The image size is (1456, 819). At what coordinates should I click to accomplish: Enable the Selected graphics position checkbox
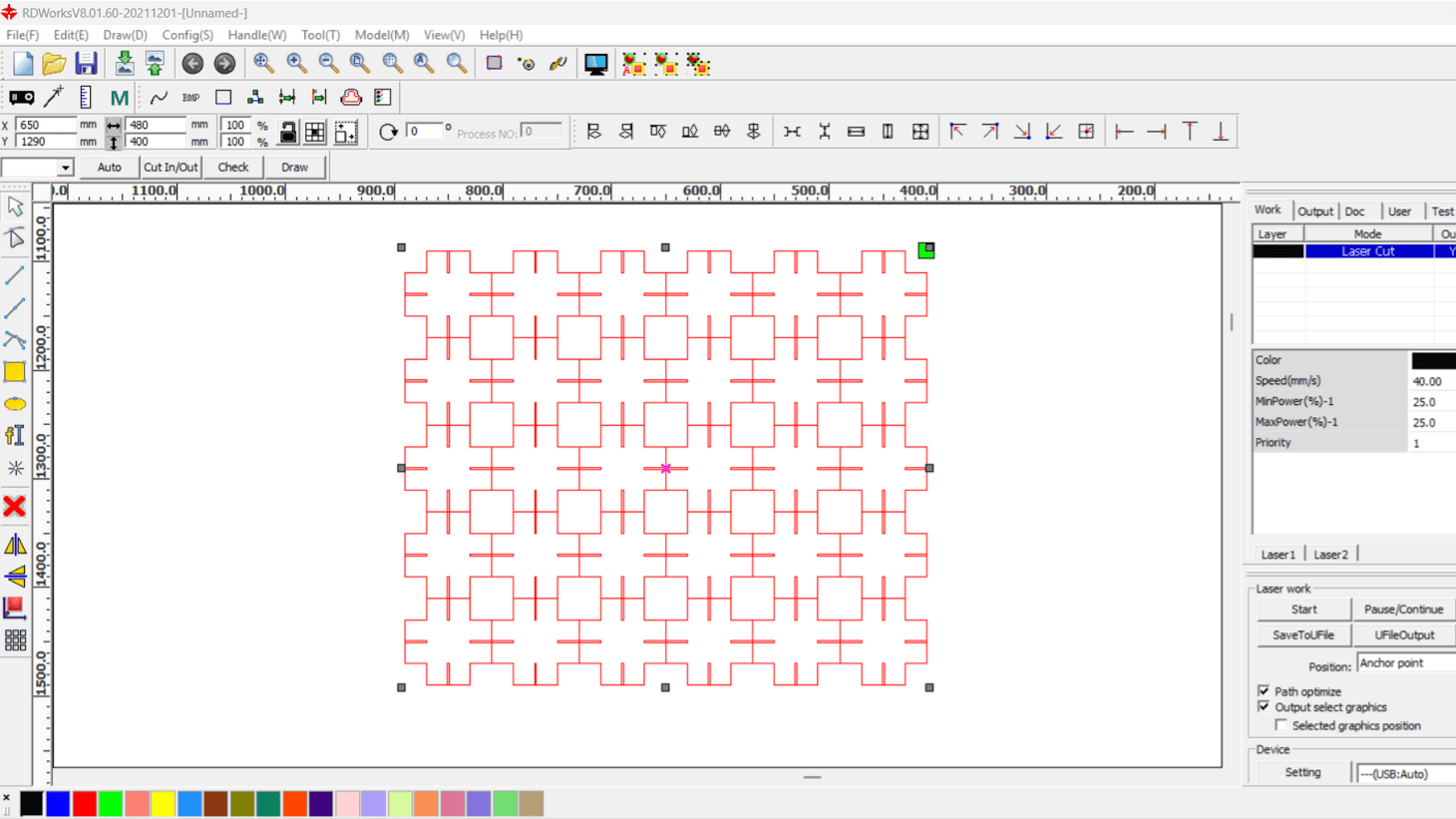coord(1281,725)
